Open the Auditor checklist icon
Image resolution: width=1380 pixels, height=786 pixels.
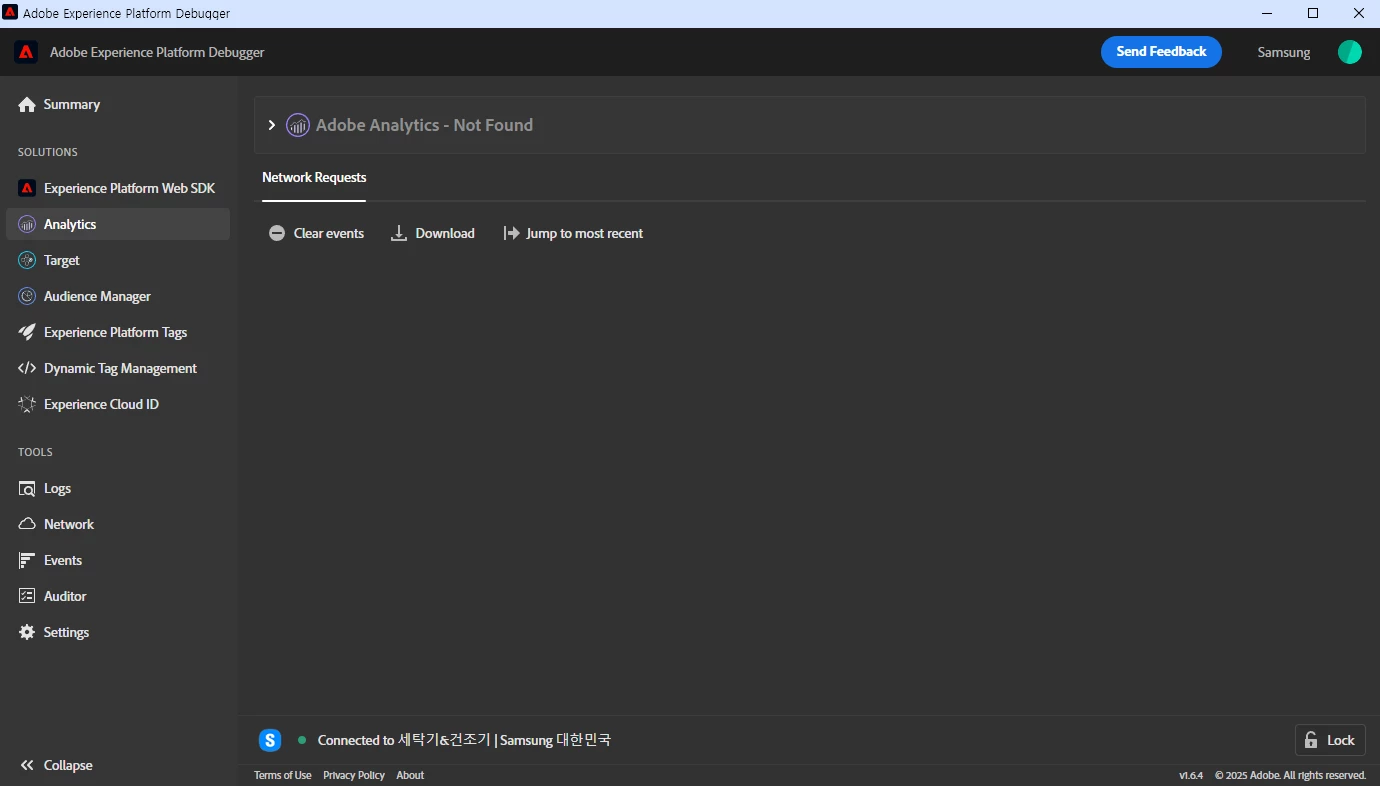[27, 596]
